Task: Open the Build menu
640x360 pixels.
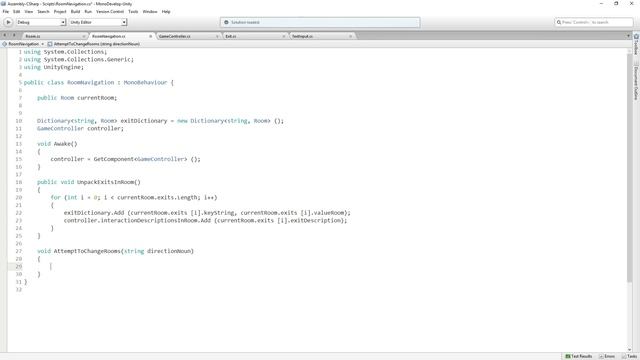Action: click(76, 11)
